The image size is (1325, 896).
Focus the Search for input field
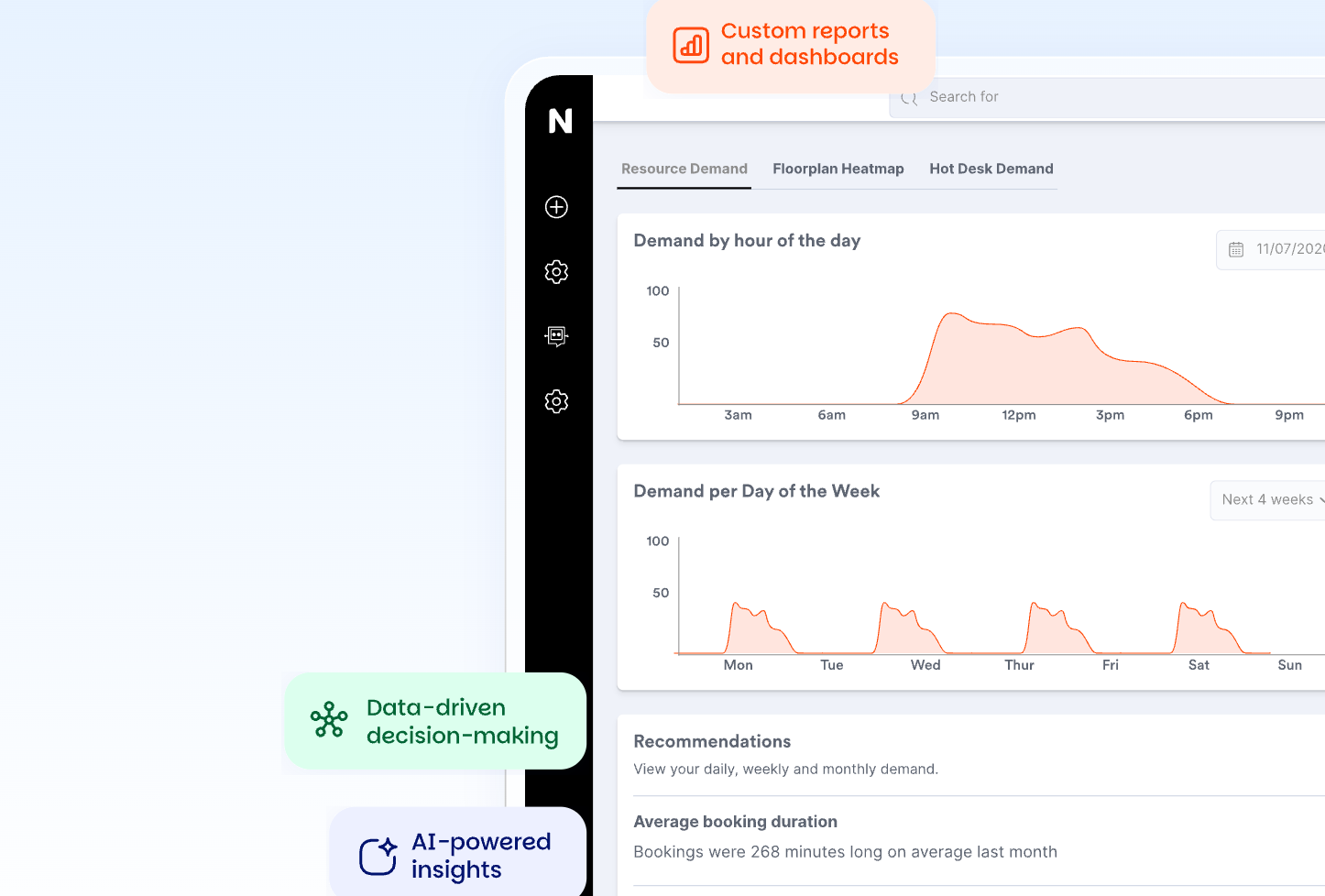1107,97
